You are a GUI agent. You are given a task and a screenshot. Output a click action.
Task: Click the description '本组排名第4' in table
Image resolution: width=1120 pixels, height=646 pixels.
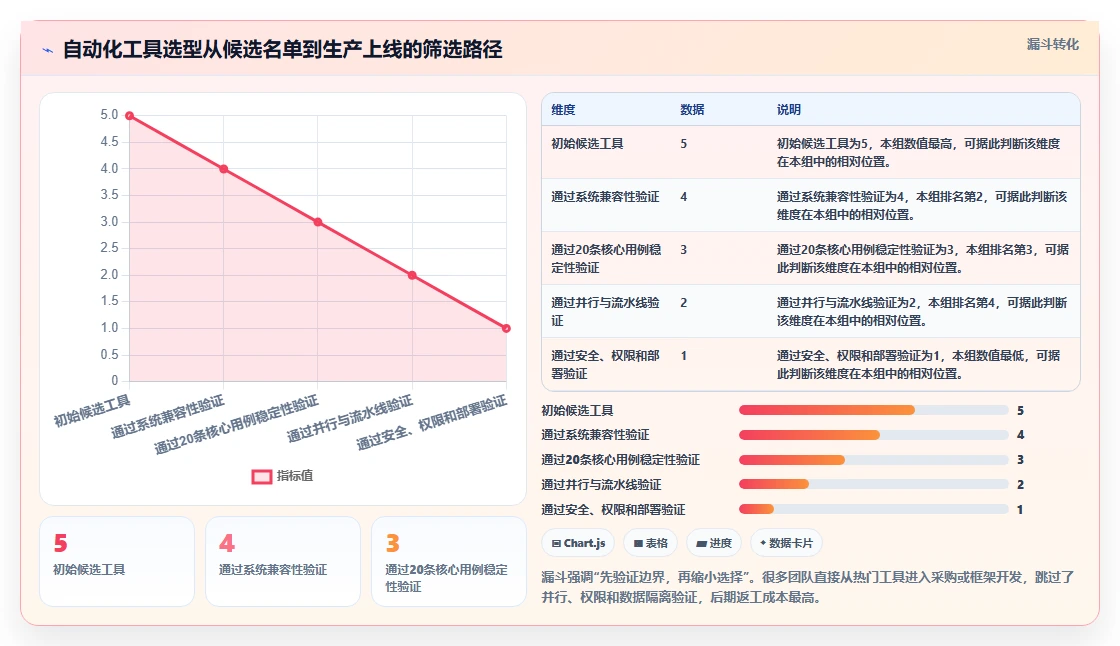pos(961,302)
